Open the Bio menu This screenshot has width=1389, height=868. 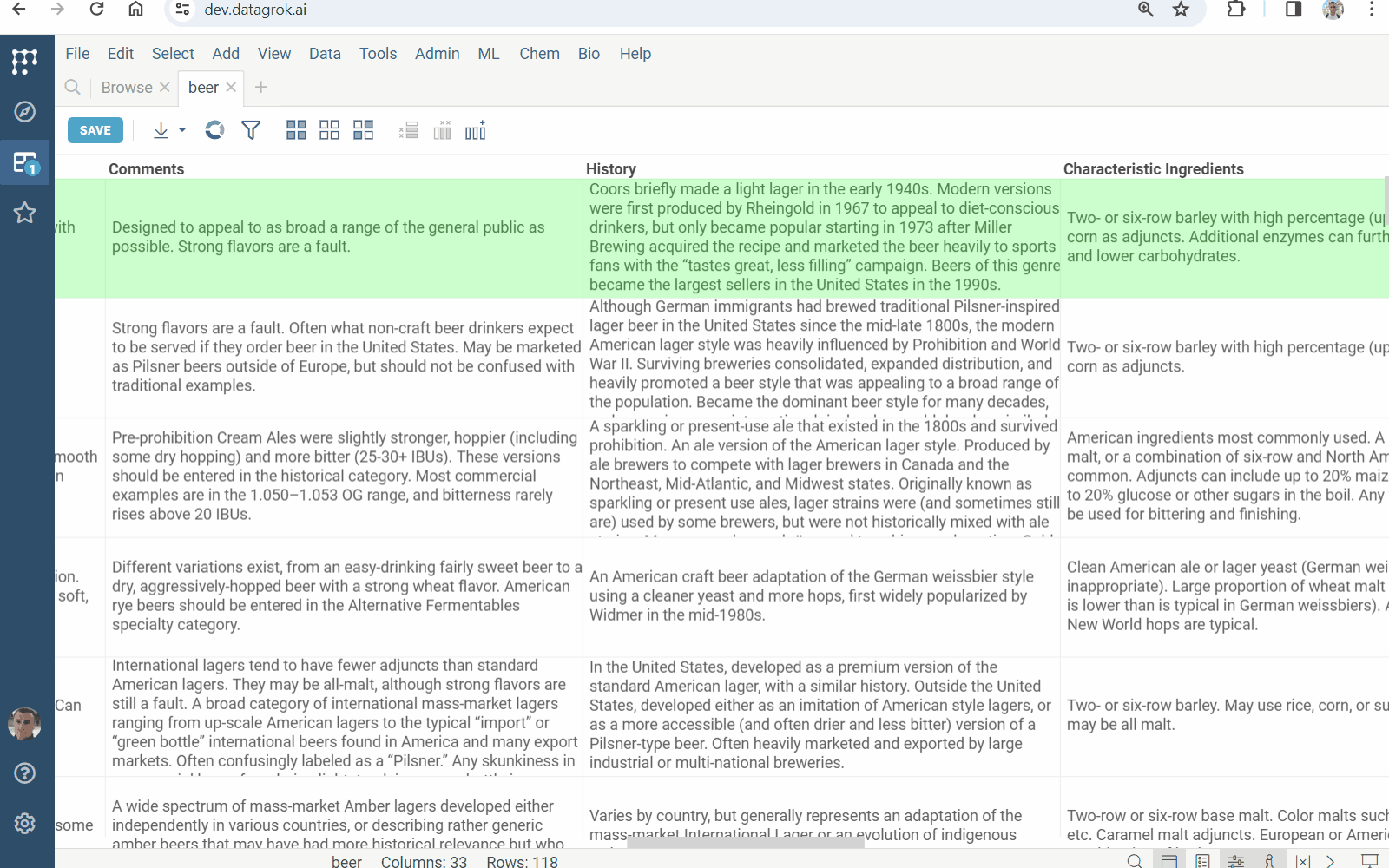click(x=589, y=54)
